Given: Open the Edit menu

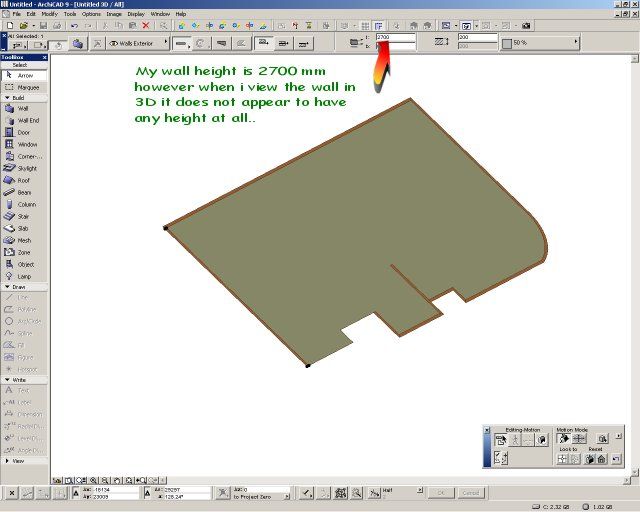Looking at the screenshot, I should click(31, 14).
